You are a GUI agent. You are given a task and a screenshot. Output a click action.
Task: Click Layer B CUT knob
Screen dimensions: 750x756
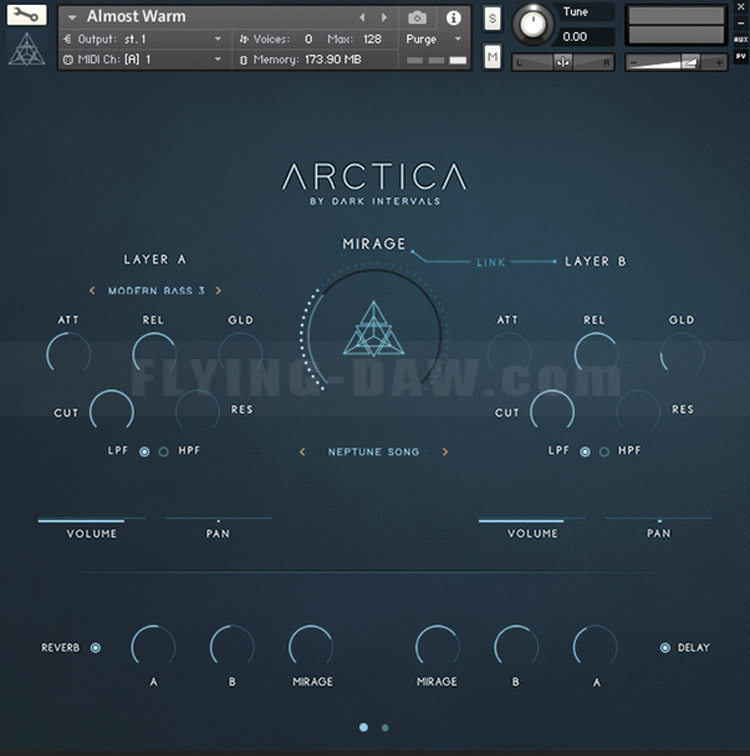coord(552,411)
